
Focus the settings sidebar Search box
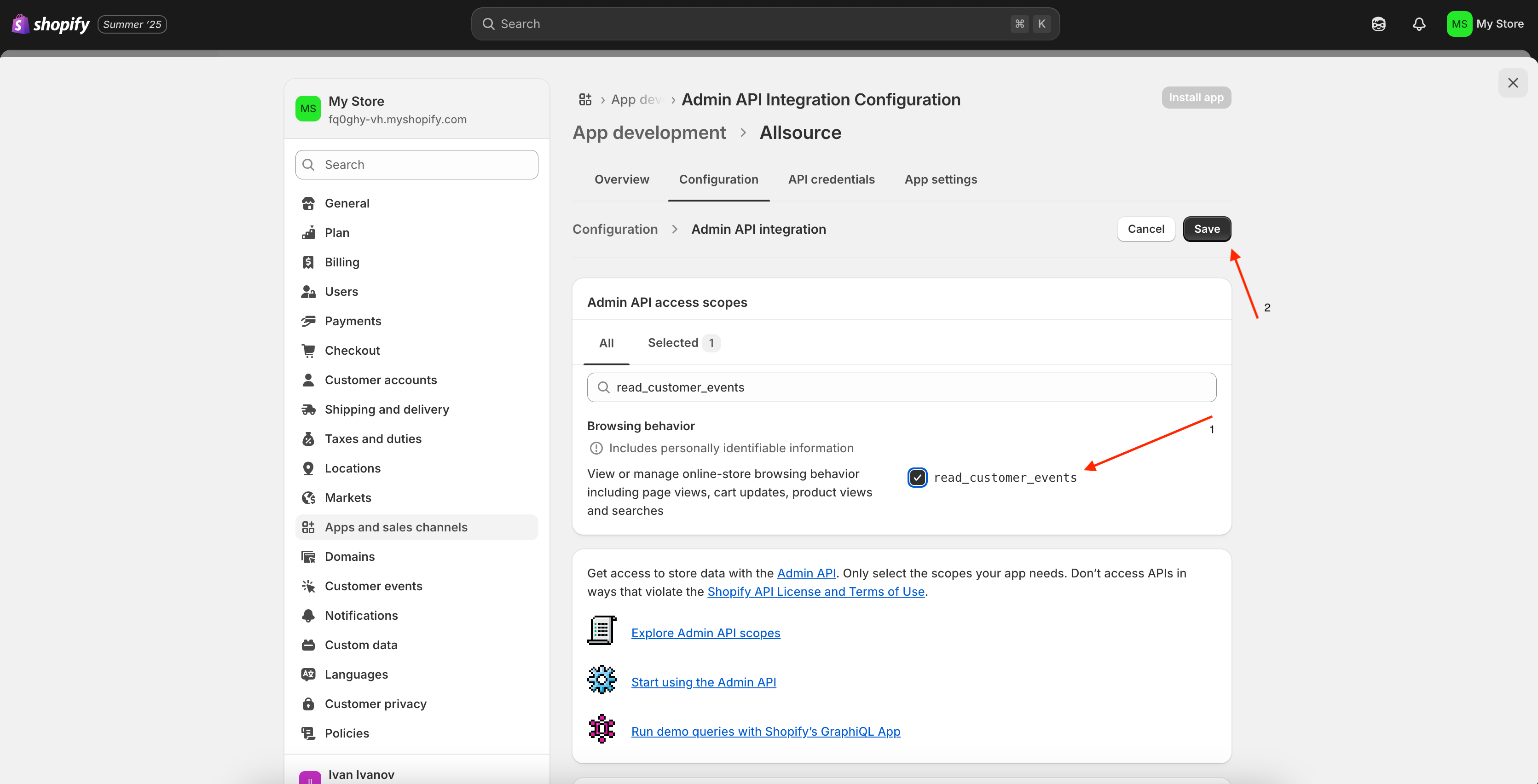pyautogui.click(x=417, y=165)
